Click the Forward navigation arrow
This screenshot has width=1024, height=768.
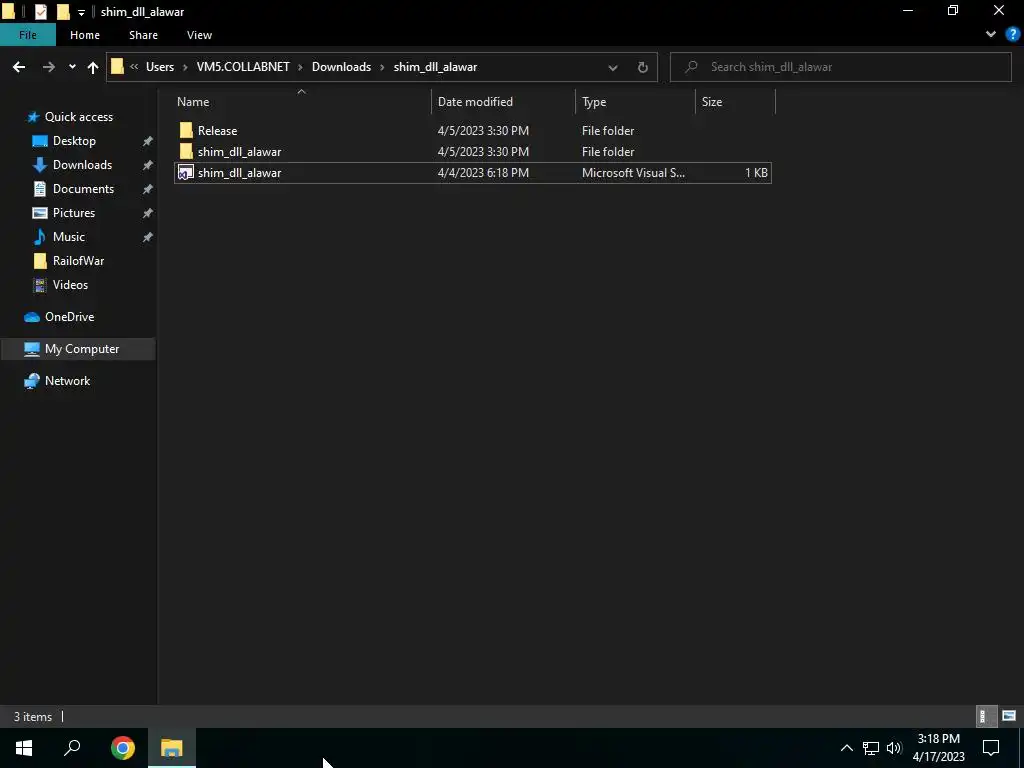[48, 67]
